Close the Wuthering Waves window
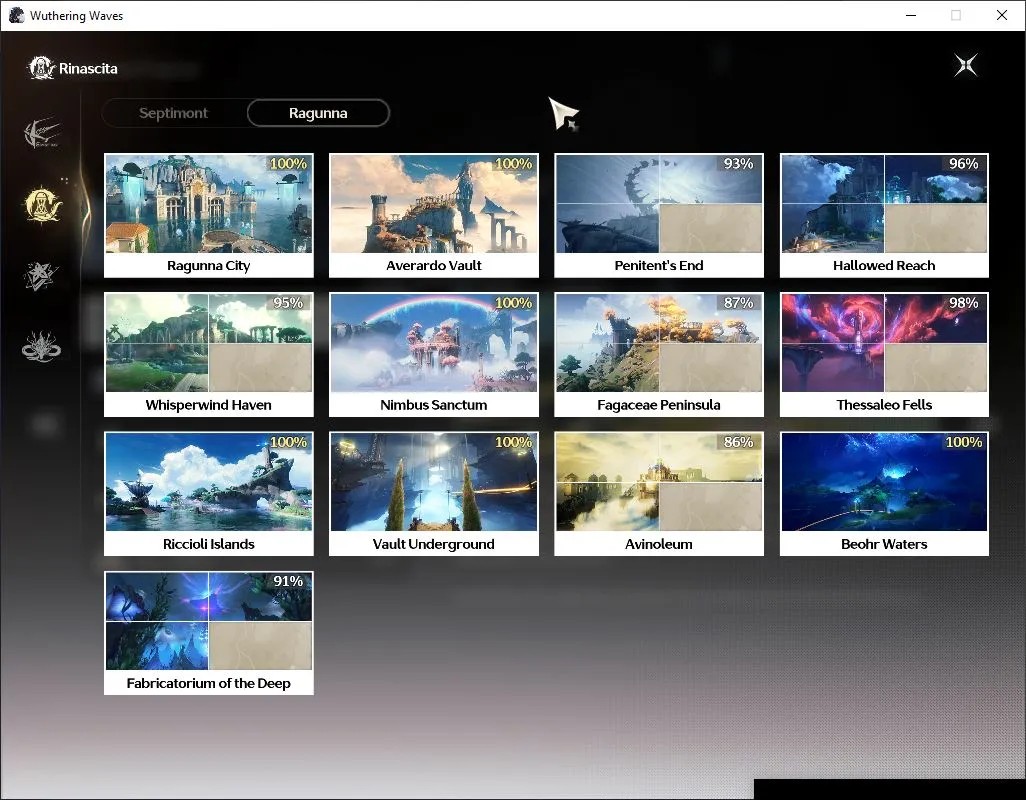The height and width of the screenshot is (800, 1026). click(1002, 15)
